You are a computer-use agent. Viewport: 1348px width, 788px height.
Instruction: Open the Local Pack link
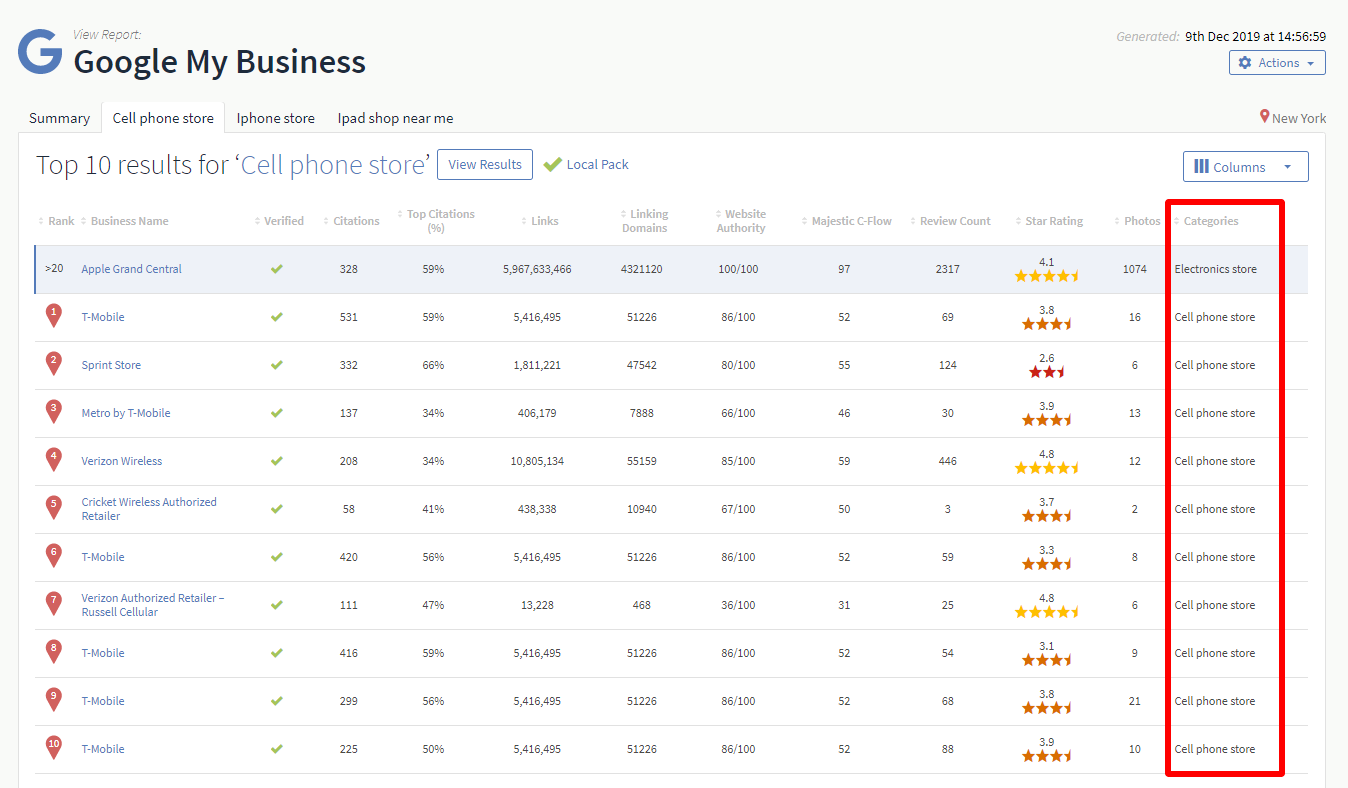[x=597, y=165]
